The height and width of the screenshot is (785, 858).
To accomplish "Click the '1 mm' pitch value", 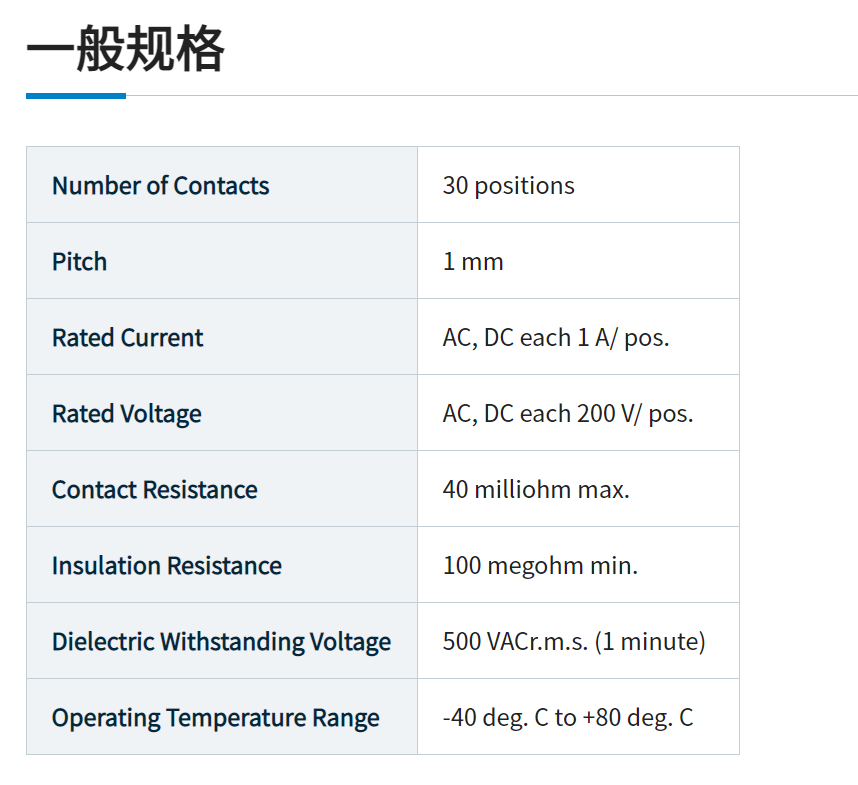I will [x=473, y=262].
